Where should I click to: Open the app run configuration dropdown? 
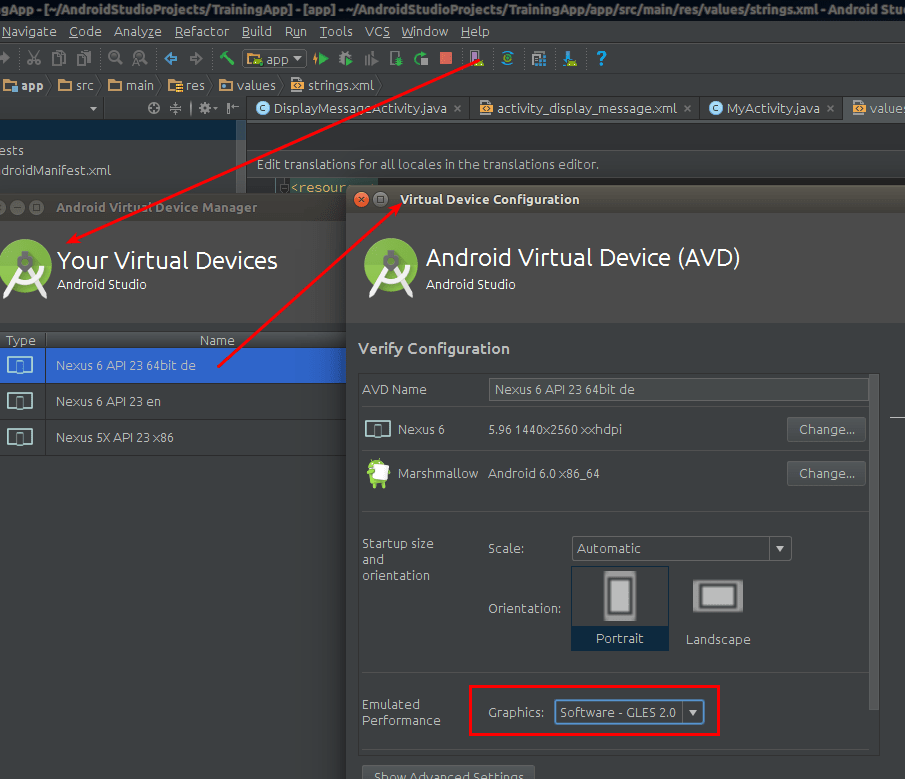pos(273,59)
